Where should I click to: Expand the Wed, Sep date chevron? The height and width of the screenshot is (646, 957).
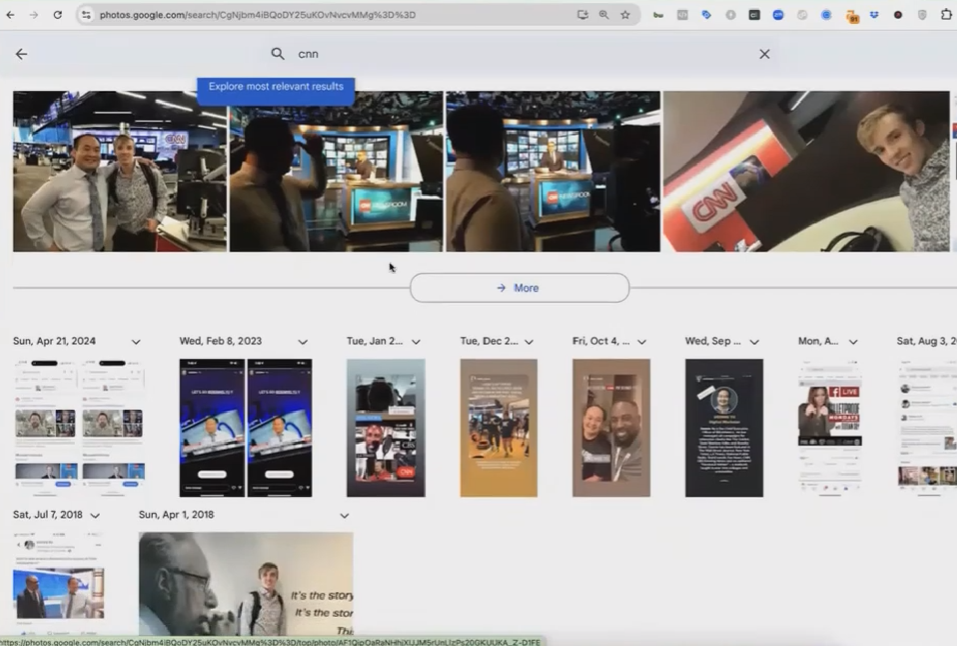coord(754,342)
